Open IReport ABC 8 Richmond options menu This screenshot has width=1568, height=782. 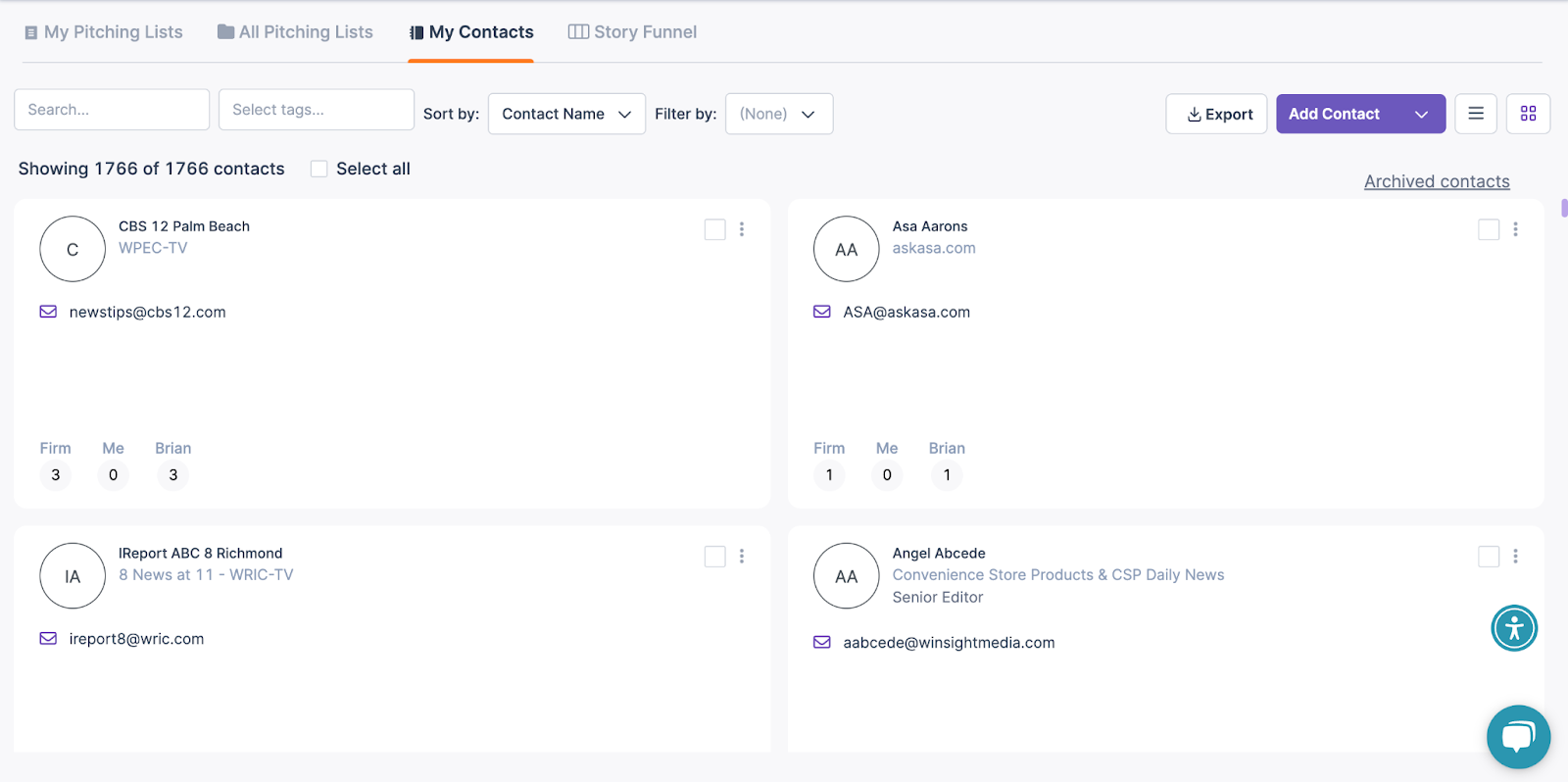tap(742, 557)
